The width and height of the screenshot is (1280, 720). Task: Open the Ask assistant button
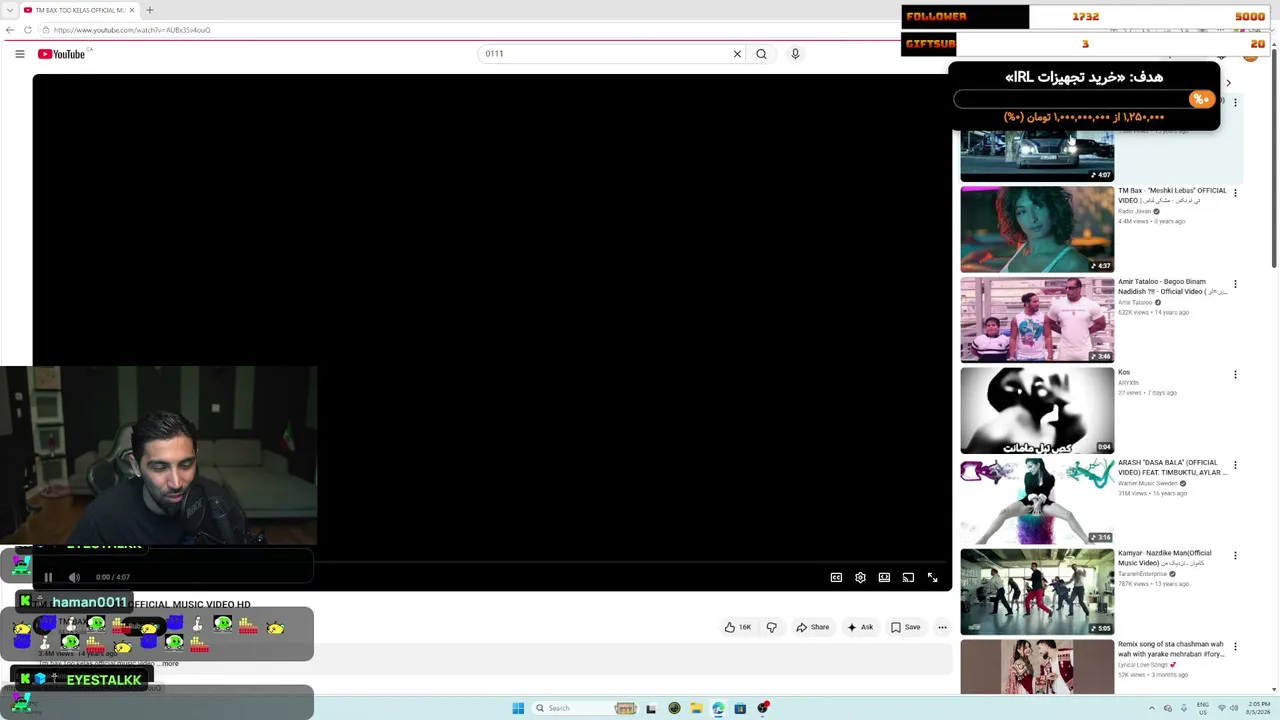point(860,627)
